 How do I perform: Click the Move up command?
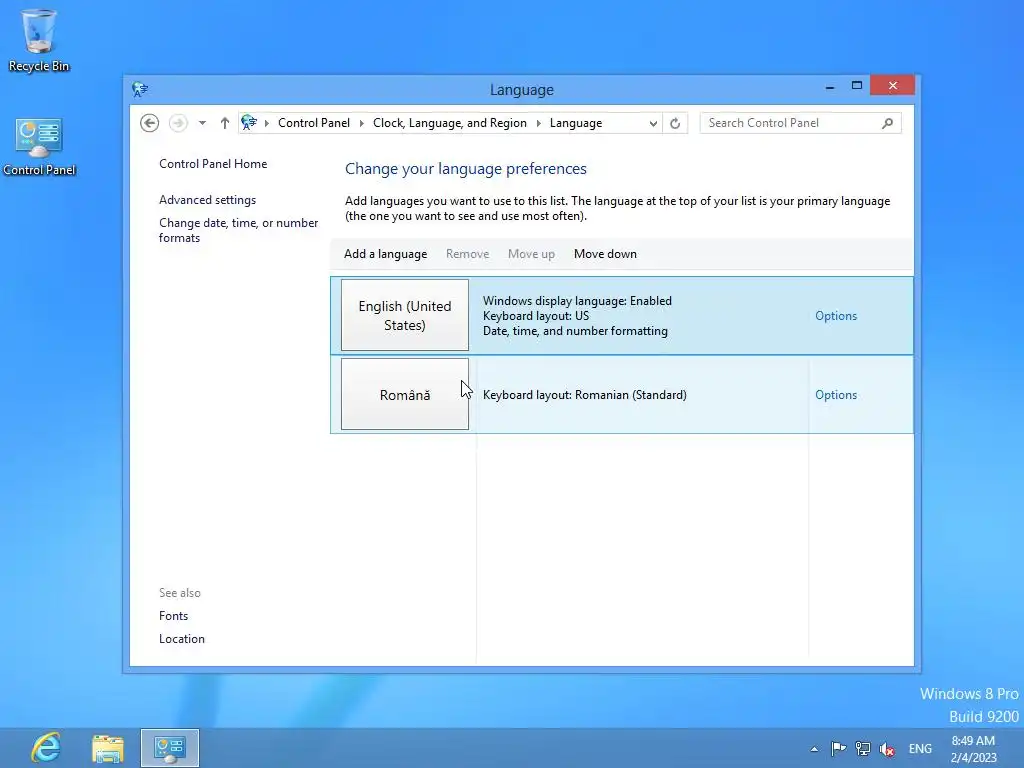coord(531,254)
